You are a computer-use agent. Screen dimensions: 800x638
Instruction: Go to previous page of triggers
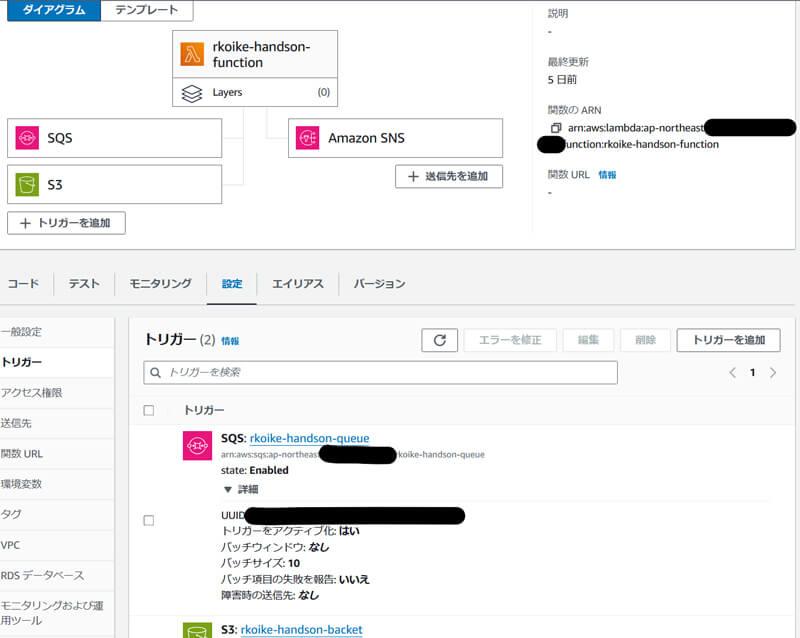(x=733, y=373)
